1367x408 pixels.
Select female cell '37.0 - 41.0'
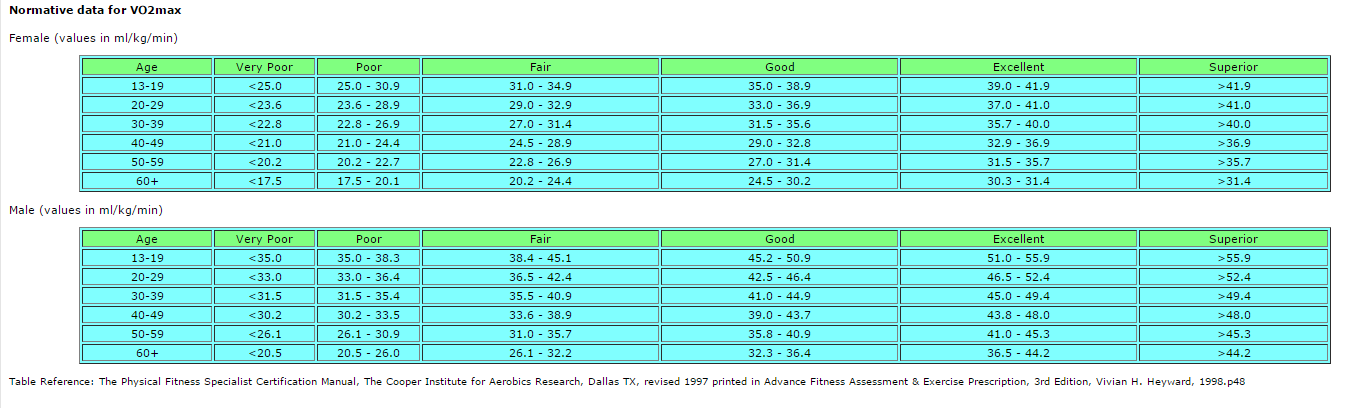pyautogui.click(x=1018, y=105)
